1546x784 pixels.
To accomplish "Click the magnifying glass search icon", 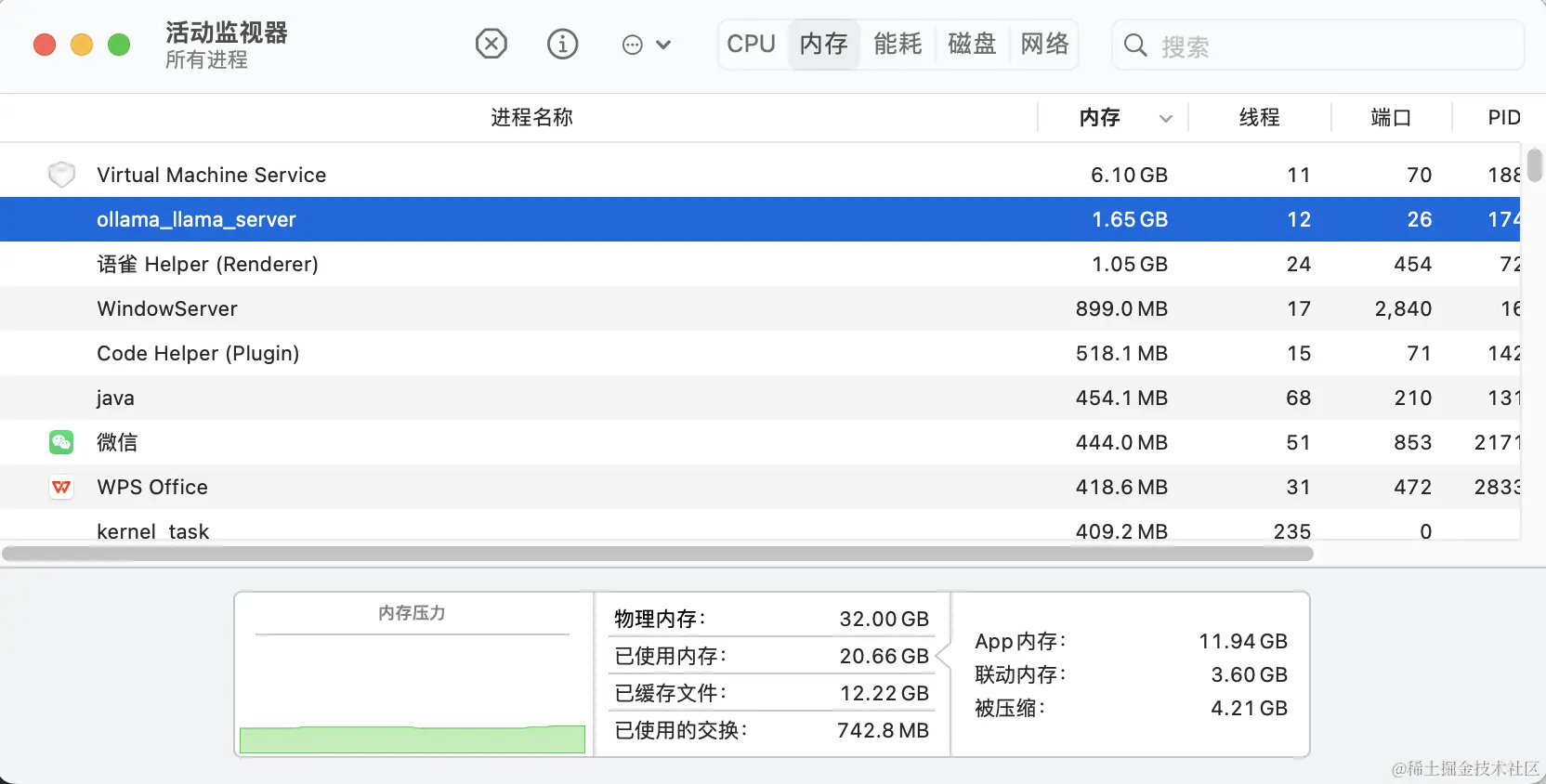I will click(x=1135, y=45).
